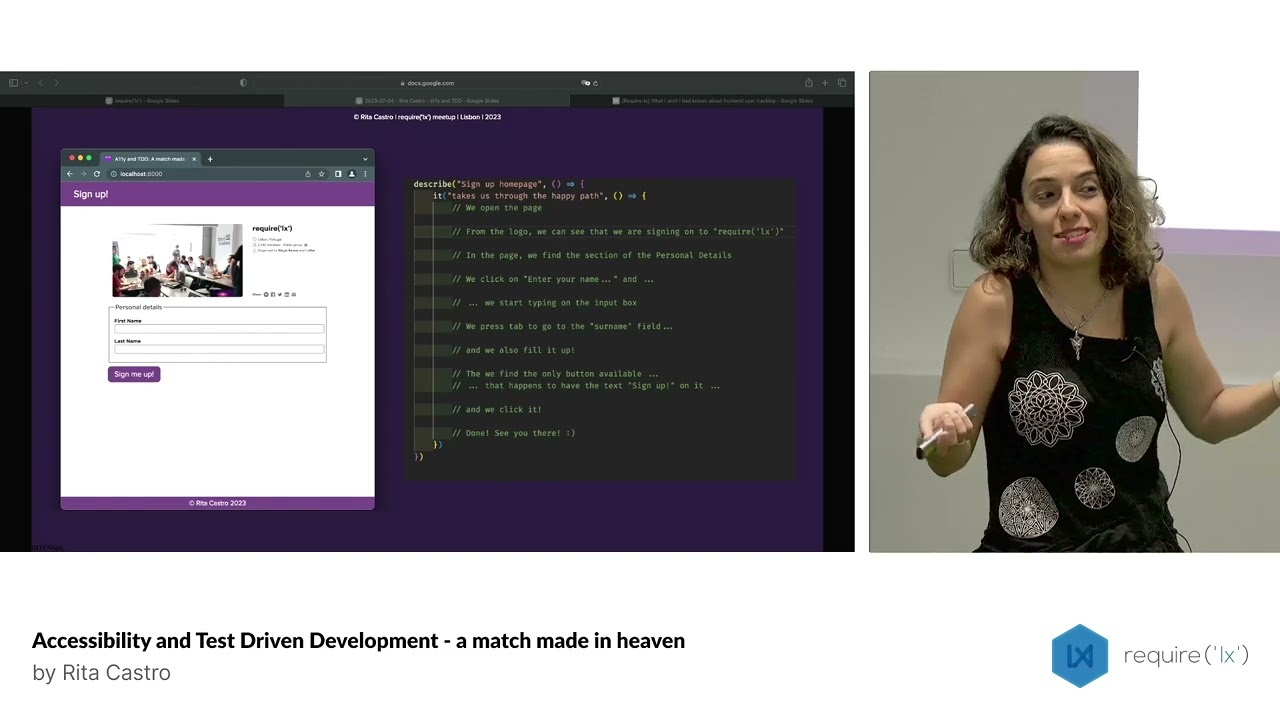Bookmark this page with the star icon

[321, 174]
